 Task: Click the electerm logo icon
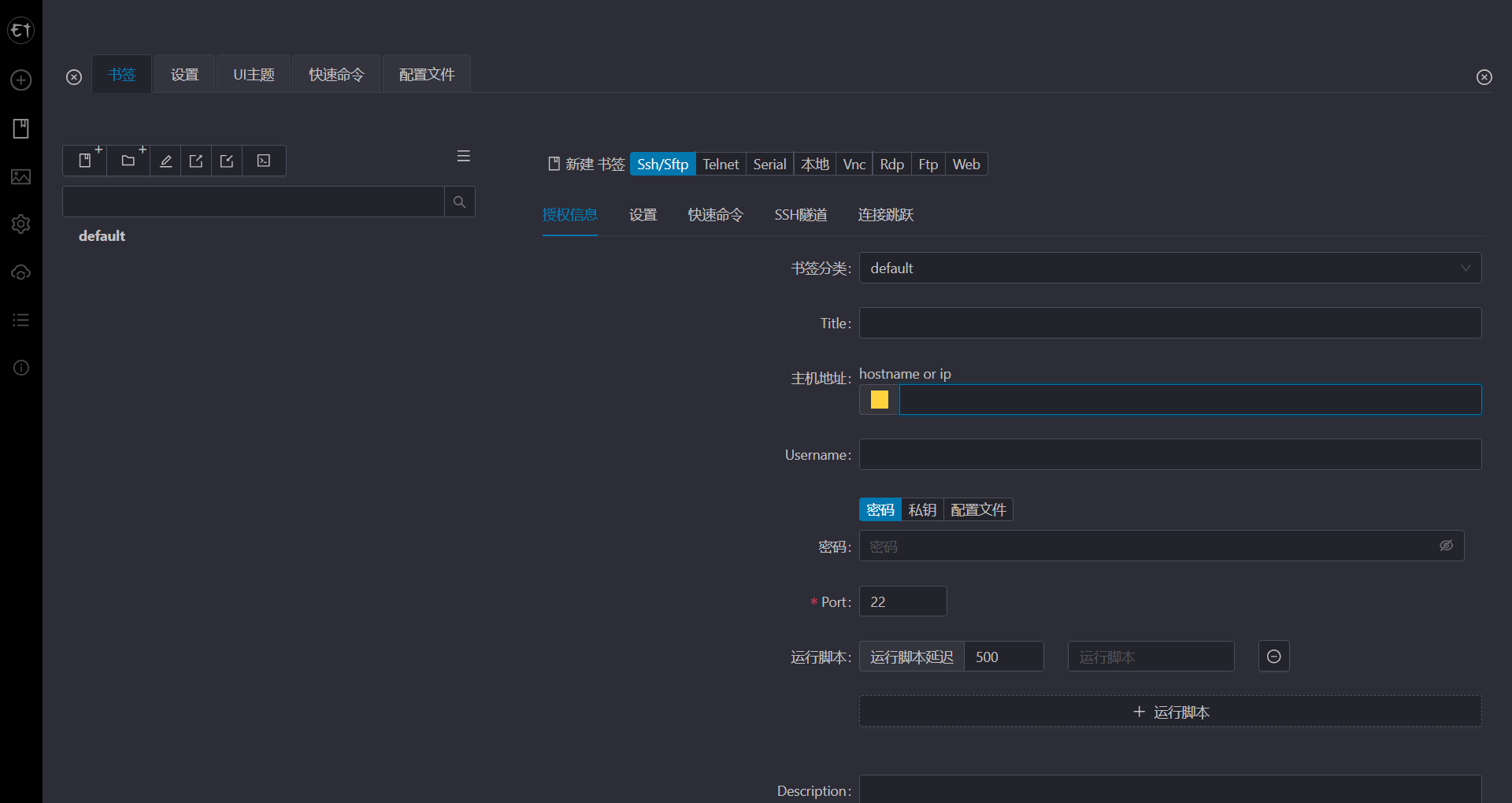[20, 31]
